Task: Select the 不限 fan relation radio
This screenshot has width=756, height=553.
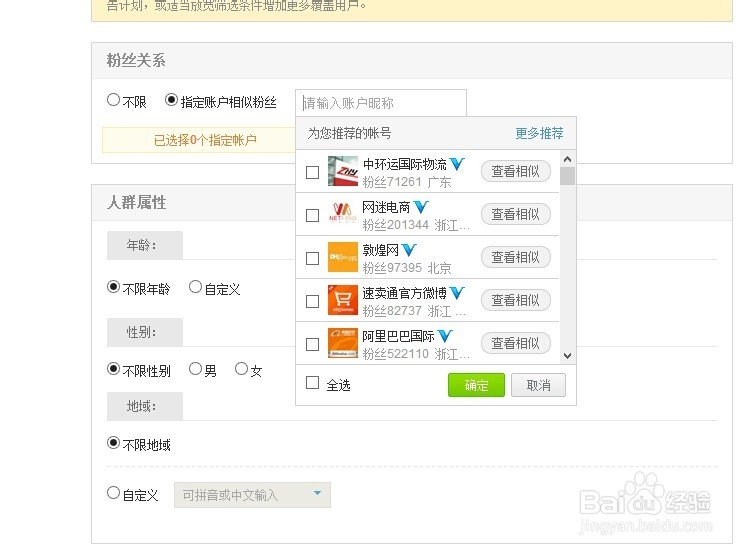Action: (113, 100)
